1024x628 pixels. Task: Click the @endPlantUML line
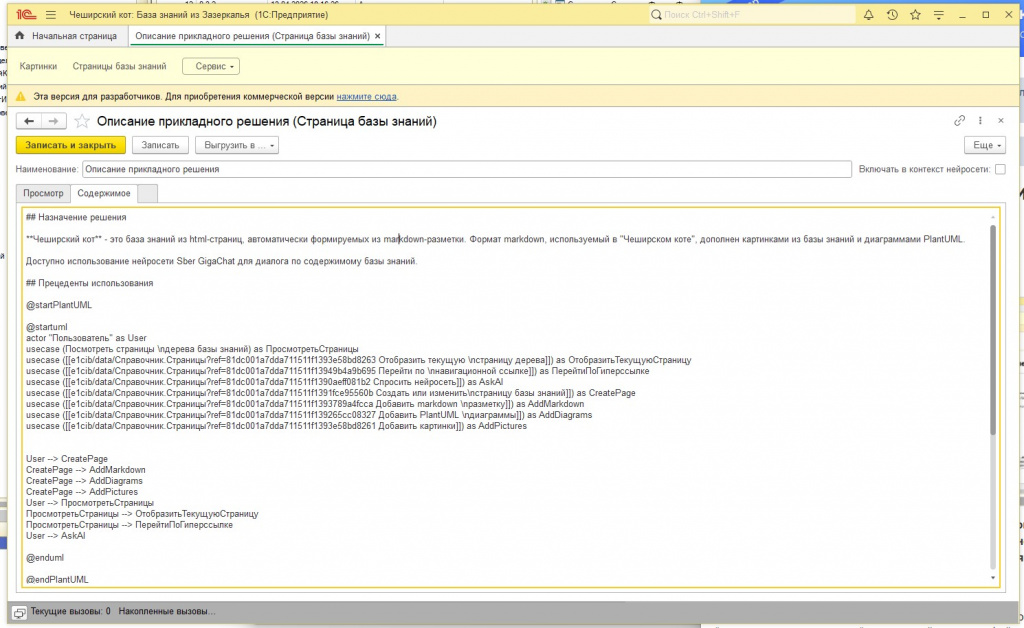[x=57, y=580]
